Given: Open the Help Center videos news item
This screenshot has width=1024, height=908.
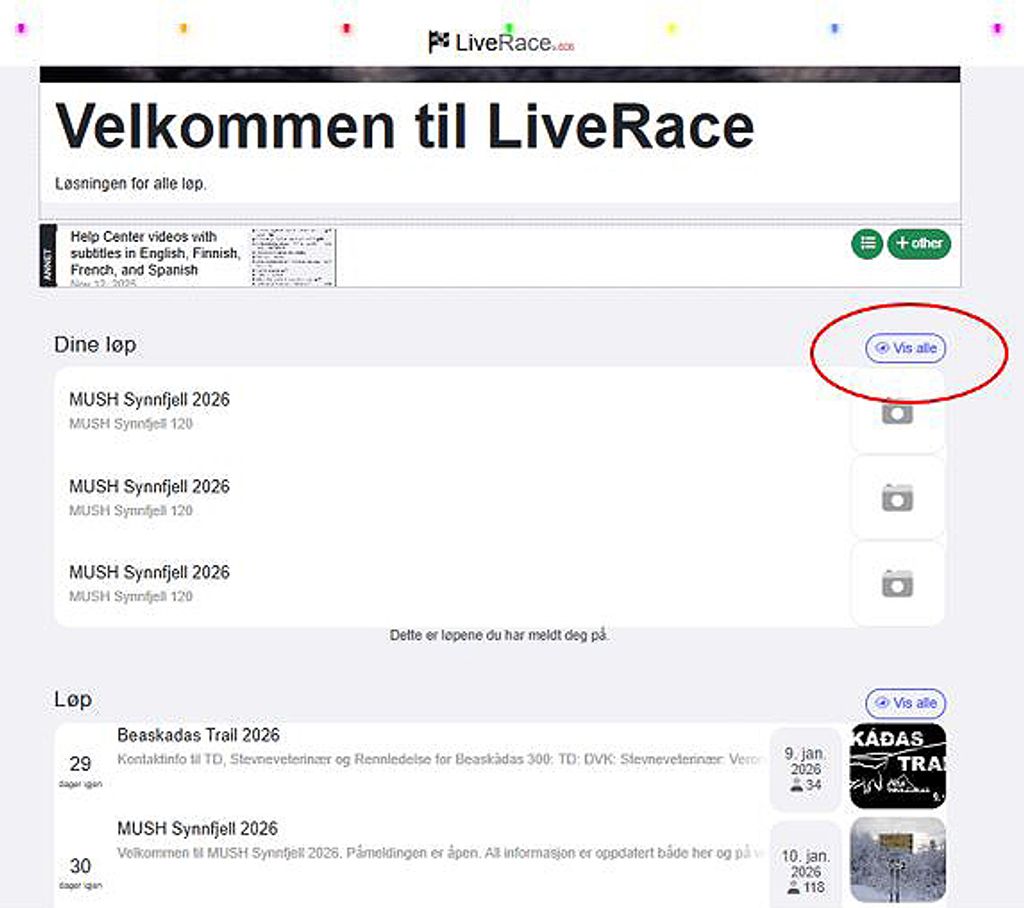Looking at the screenshot, I should (x=155, y=254).
